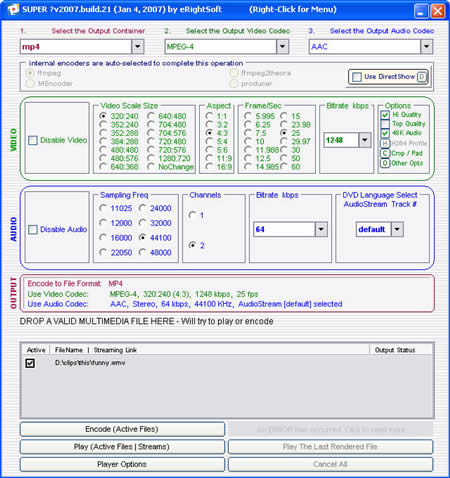Select 640:480 video scale size
The height and width of the screenshot is (478, 450).
click(x=151, y=116)
